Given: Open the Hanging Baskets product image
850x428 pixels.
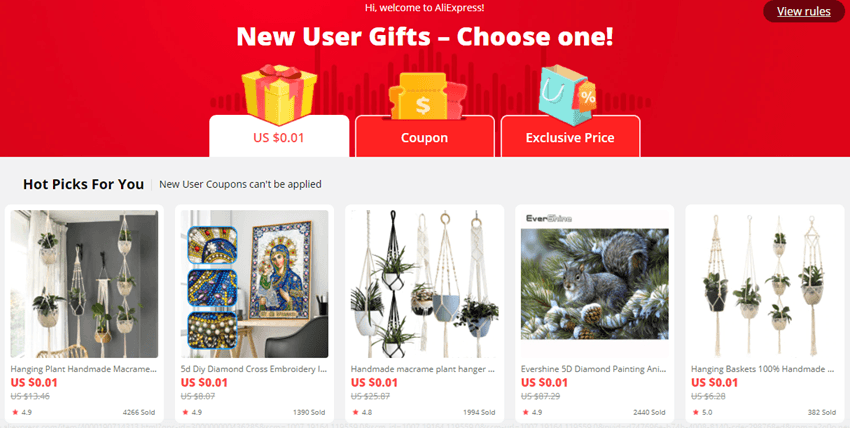Looking at the screenshot, I should (764, 284).
